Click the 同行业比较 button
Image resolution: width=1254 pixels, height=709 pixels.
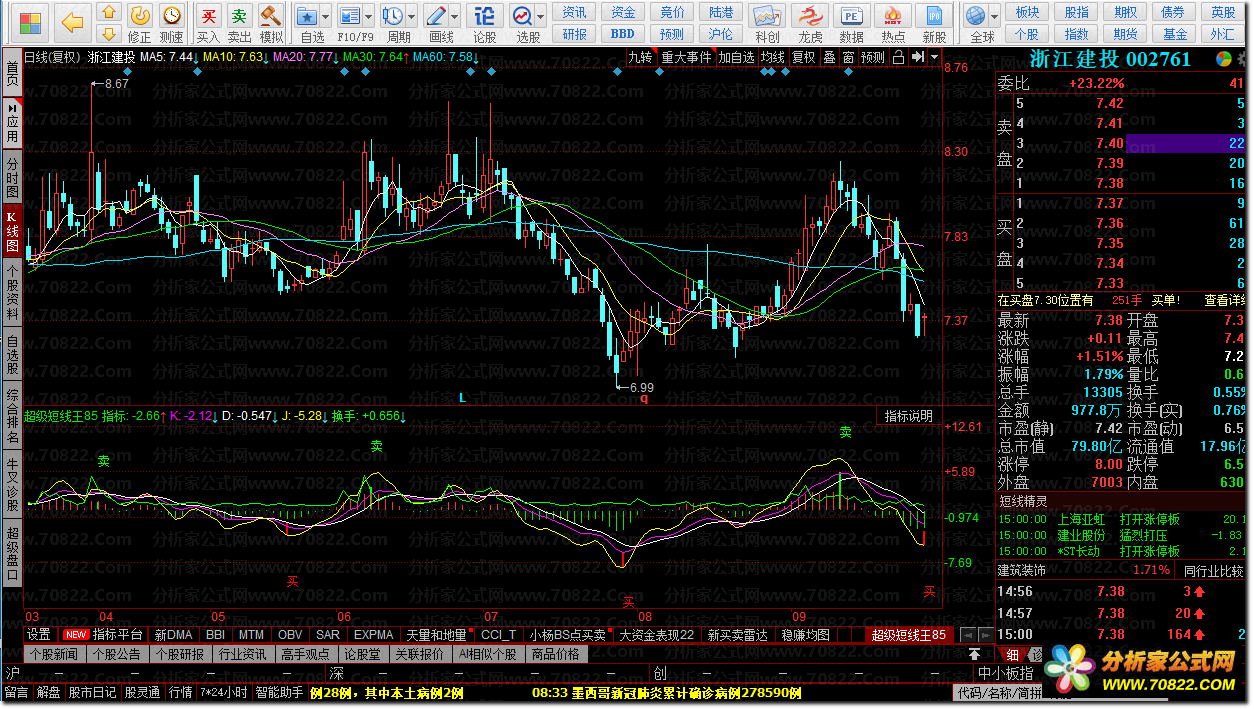tap(1214, 570)
